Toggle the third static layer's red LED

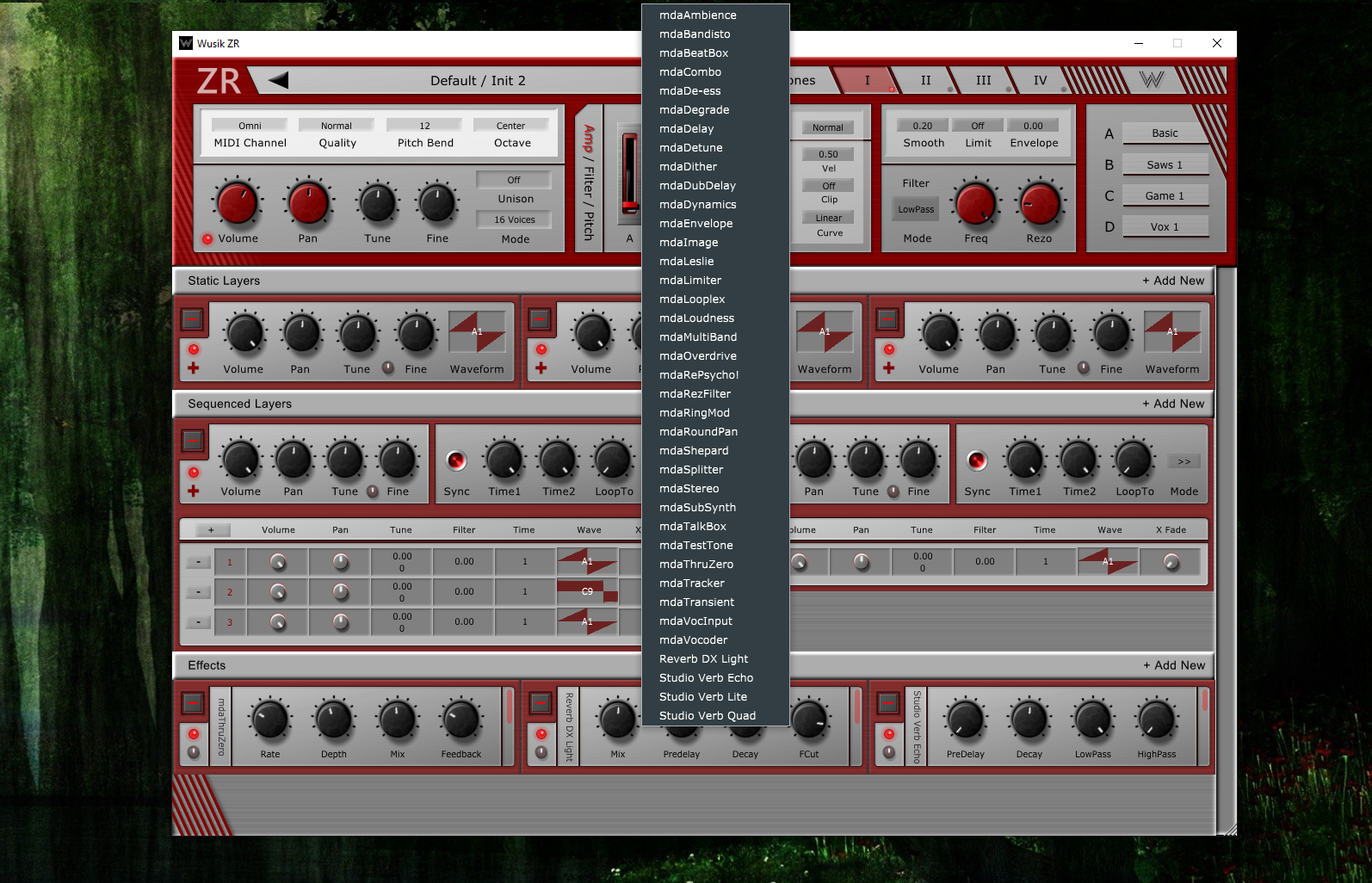point(889,349)
